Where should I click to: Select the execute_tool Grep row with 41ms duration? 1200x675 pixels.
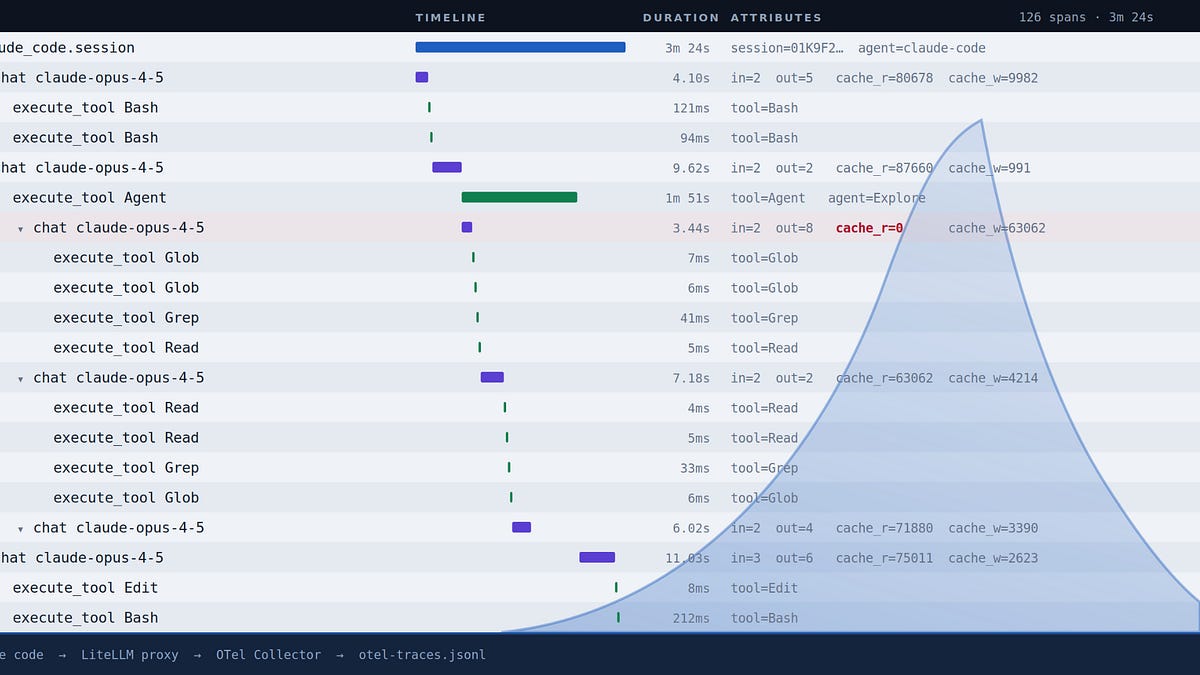[x=600, y=317]
